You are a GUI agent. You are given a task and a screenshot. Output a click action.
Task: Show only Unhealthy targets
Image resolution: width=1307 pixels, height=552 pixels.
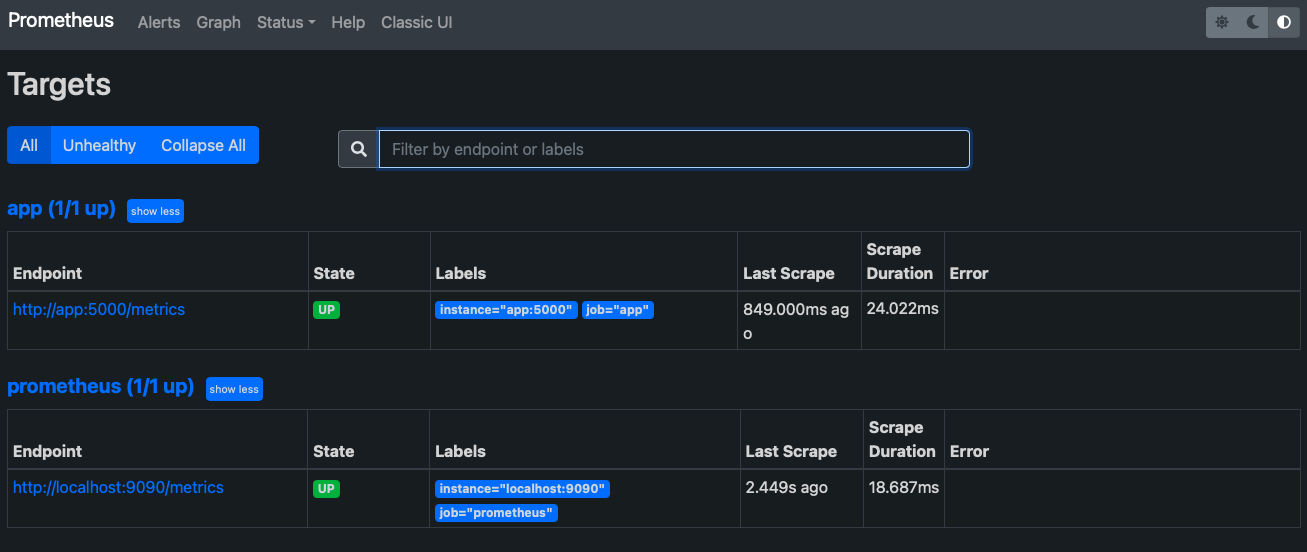(x=99, y=145)
